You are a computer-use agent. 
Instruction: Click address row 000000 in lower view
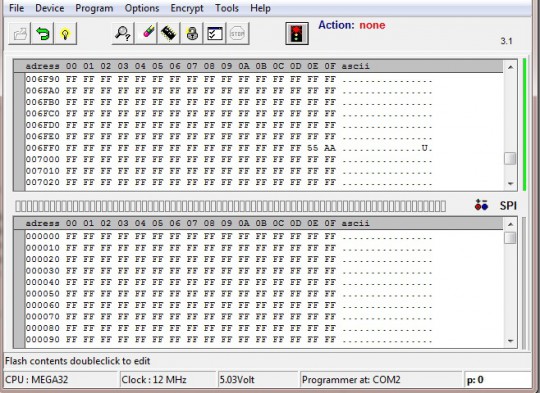click(x=229, y=236)
